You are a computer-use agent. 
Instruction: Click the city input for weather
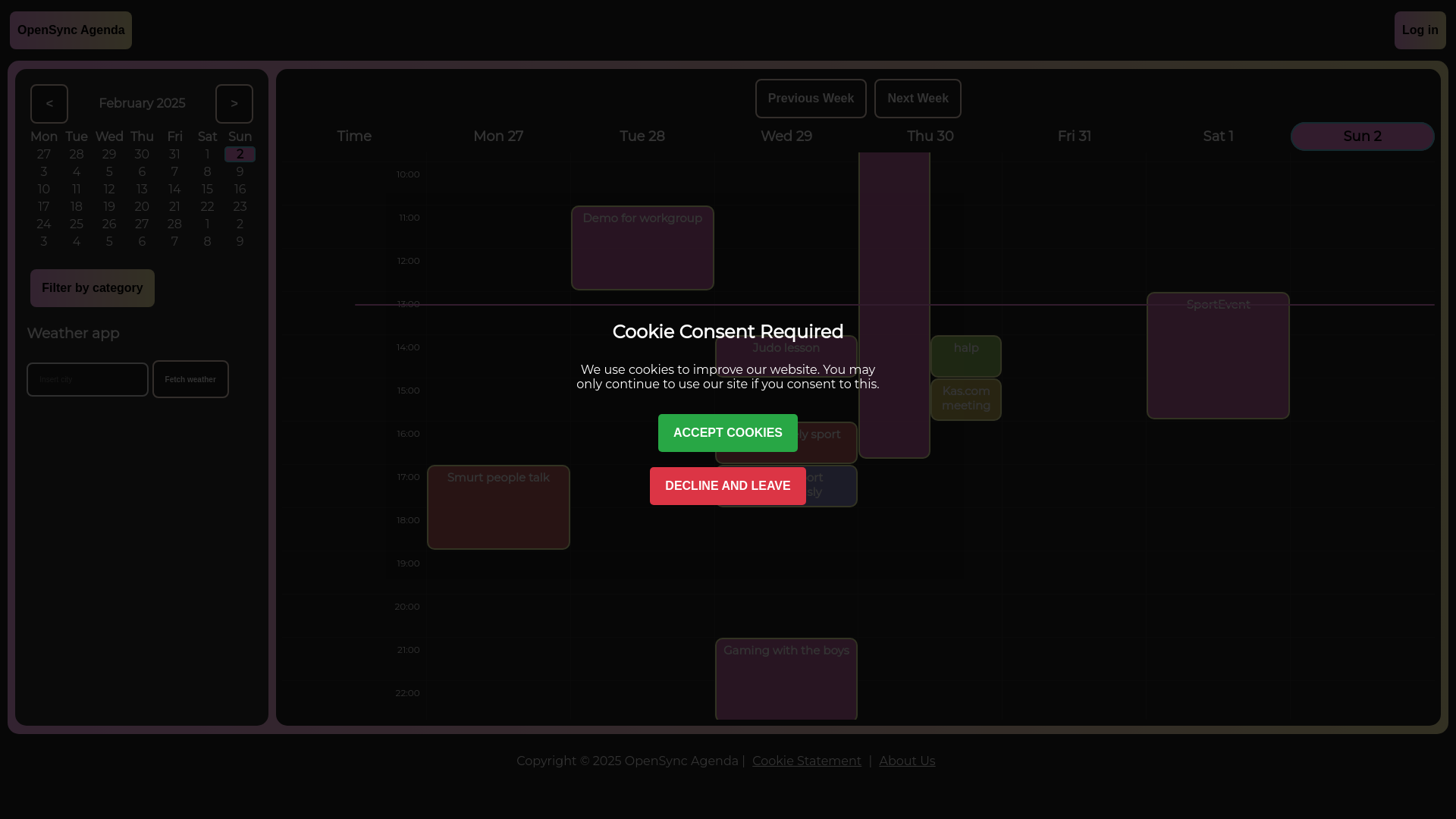[87, 379]
